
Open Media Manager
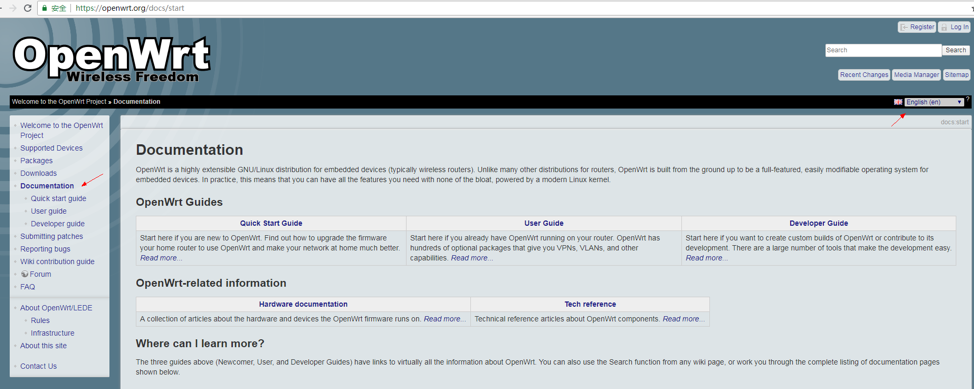click(x=916, y=75)
